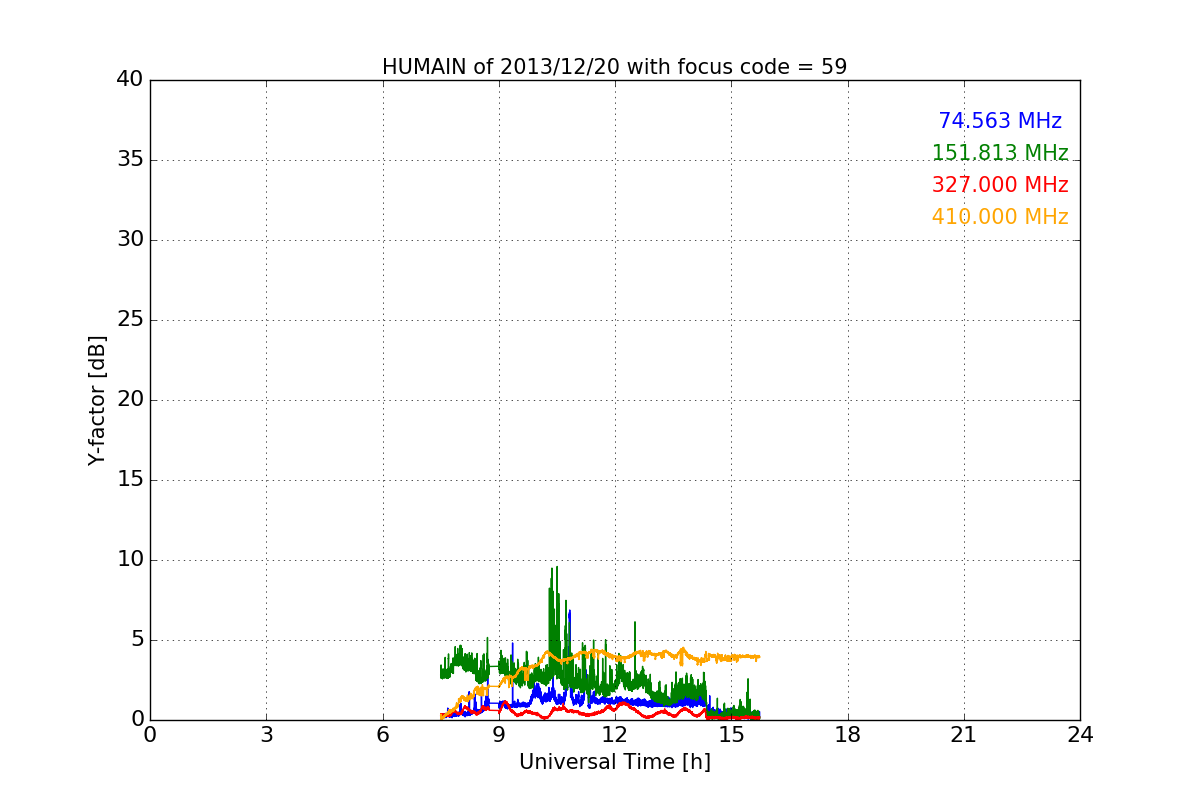Click the x-axis tick label 3
This screenshot has height=800, width=1200.
point(266,735)
